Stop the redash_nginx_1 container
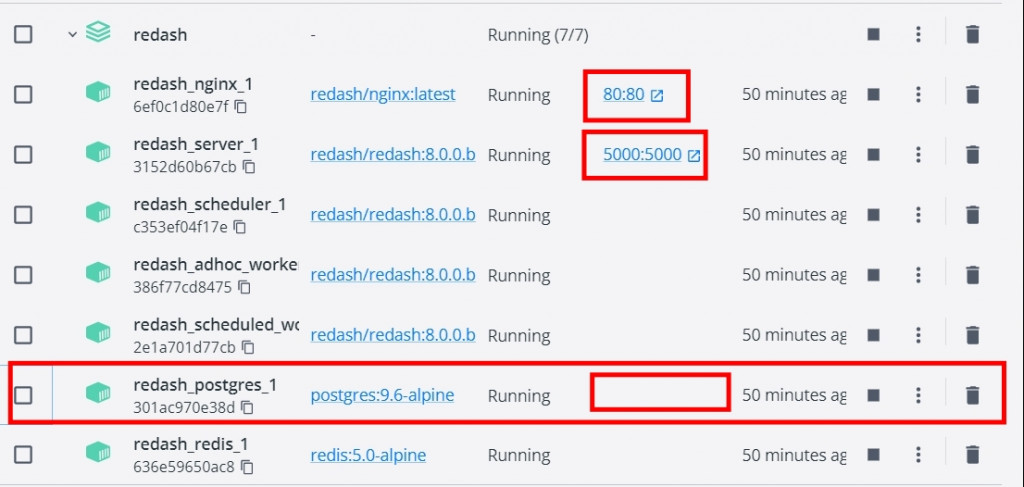The height and width of the screenshot is (487, 1024). (874, 95)
